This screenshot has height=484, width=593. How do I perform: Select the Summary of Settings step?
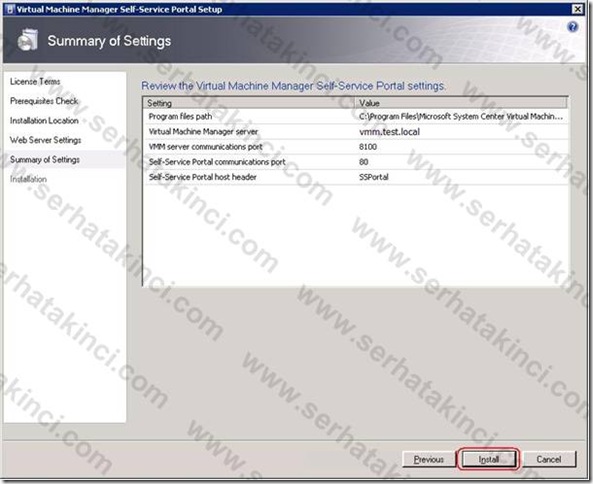[45, 160]
